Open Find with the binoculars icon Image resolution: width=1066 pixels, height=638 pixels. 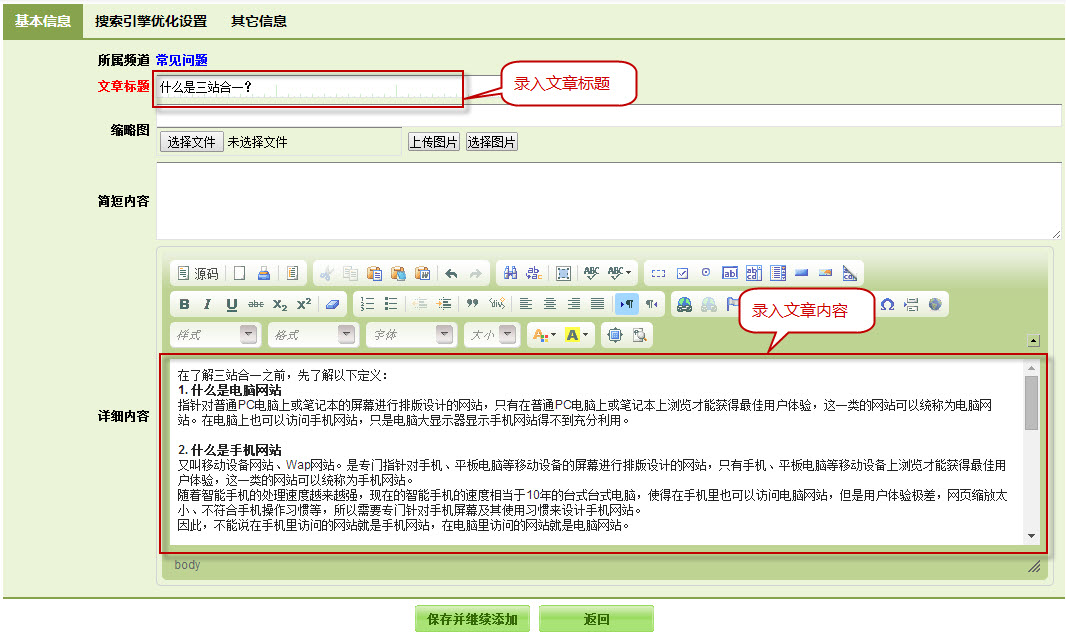(511, 273)
